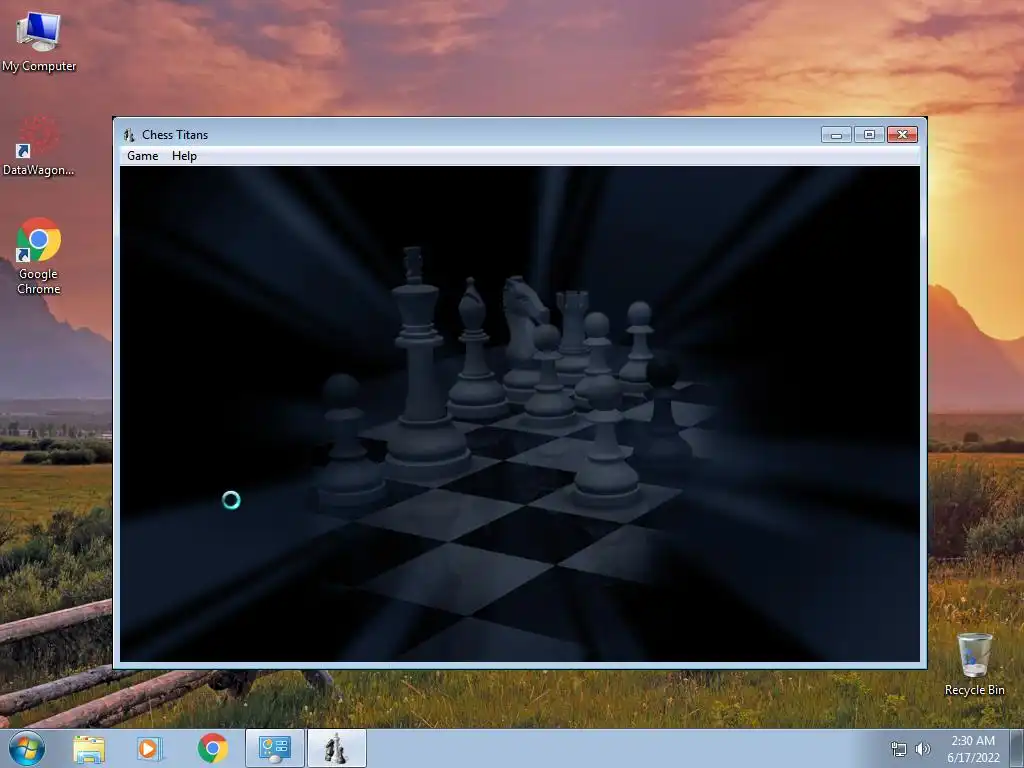This screenshot has width=1024, height=768.
Task: Select the DataWagon desktop shortcut
Action: click(38, 146)
